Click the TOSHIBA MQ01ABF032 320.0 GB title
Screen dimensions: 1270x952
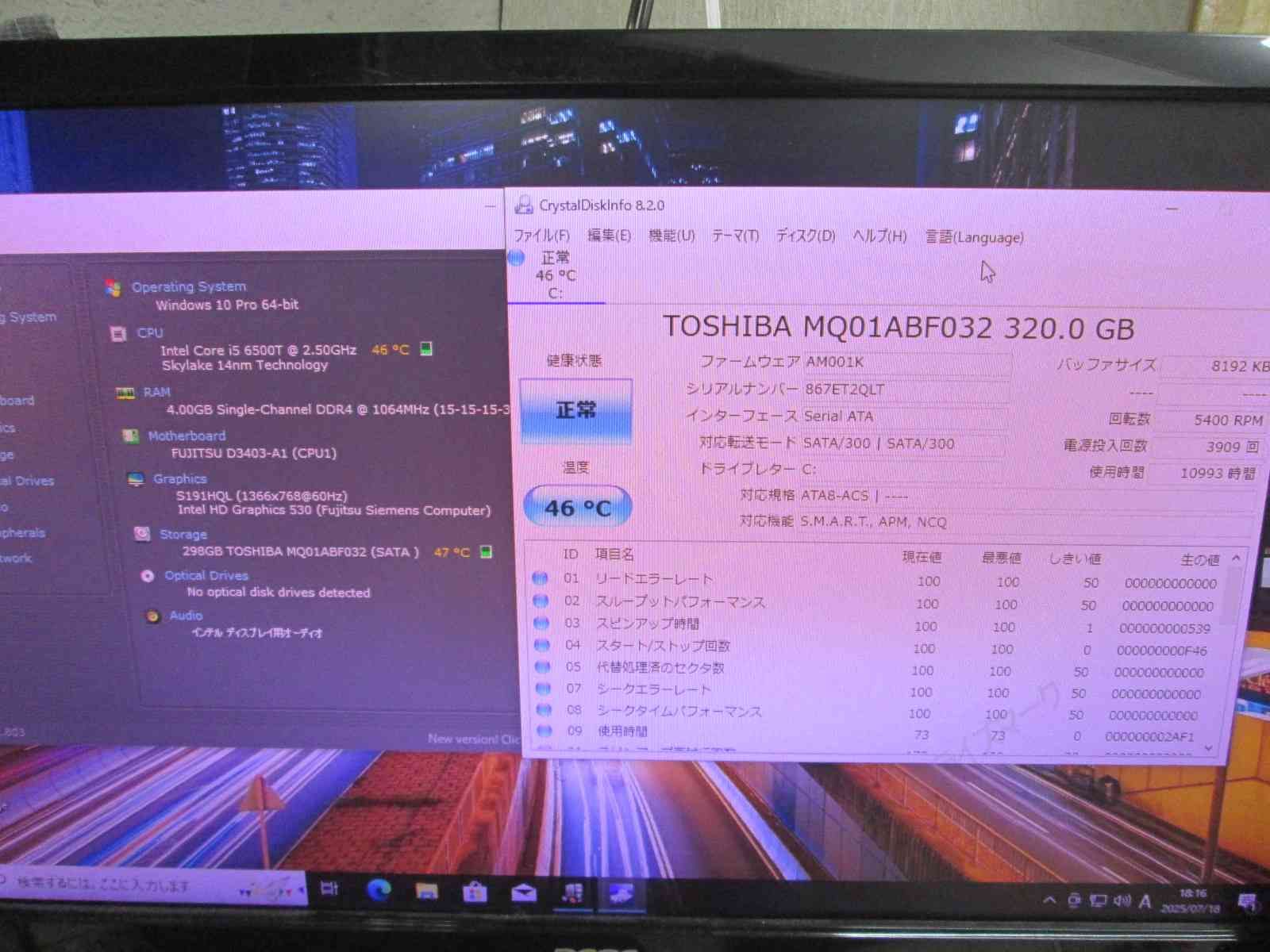coord(899,328)
